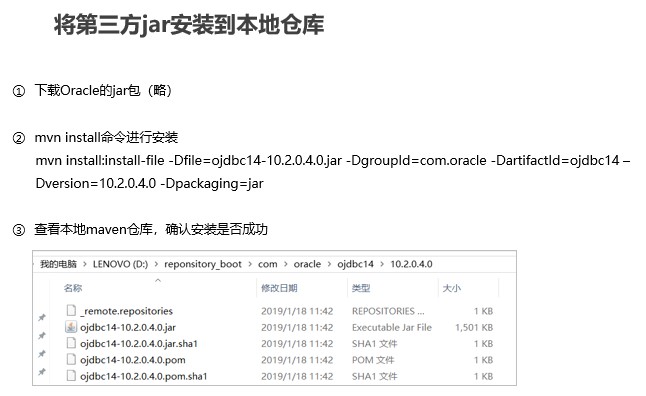Click the 1,501 KB size cell
Image resolution: width=646 pixels, height=396 pixels.
pyautogui.click(x=474, y=327)
